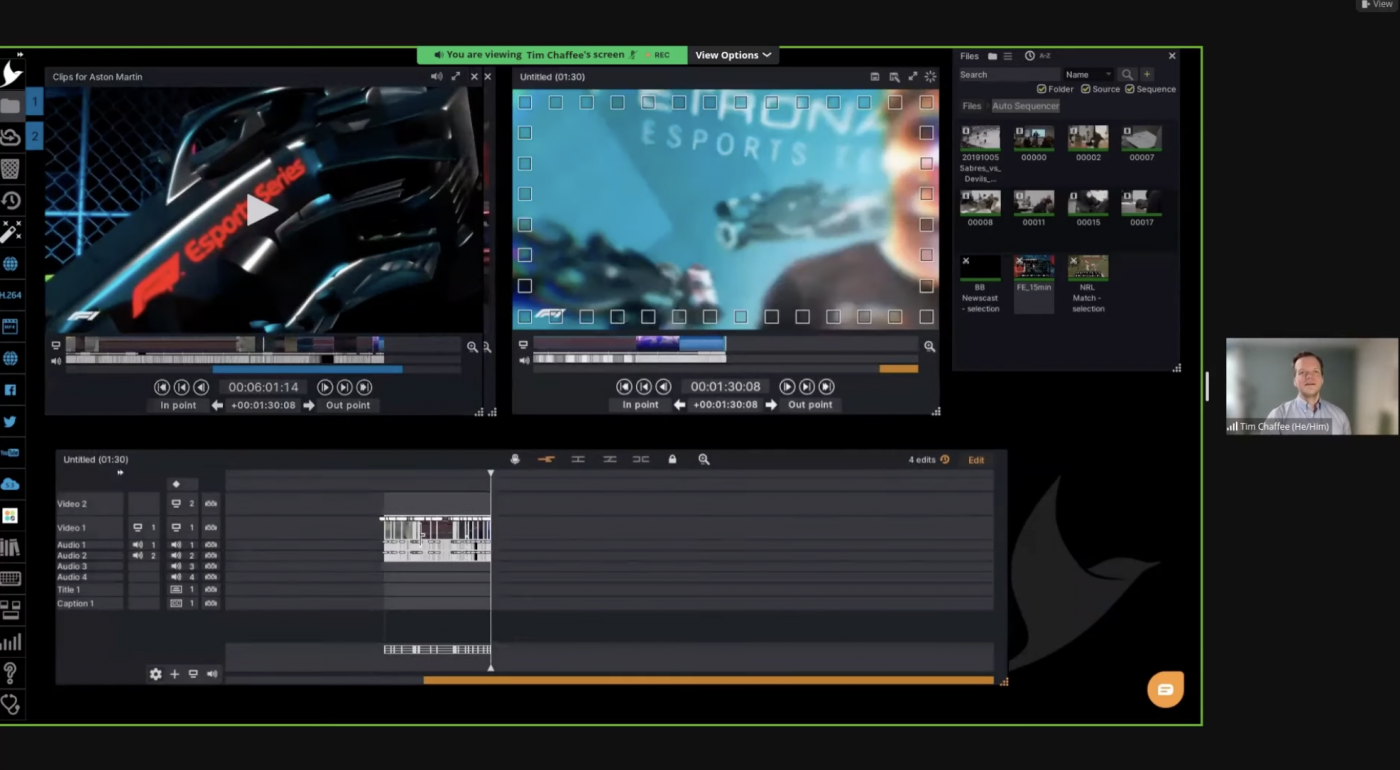
Task: Switch to sidebar tab 2
Action: pos(34,135)
